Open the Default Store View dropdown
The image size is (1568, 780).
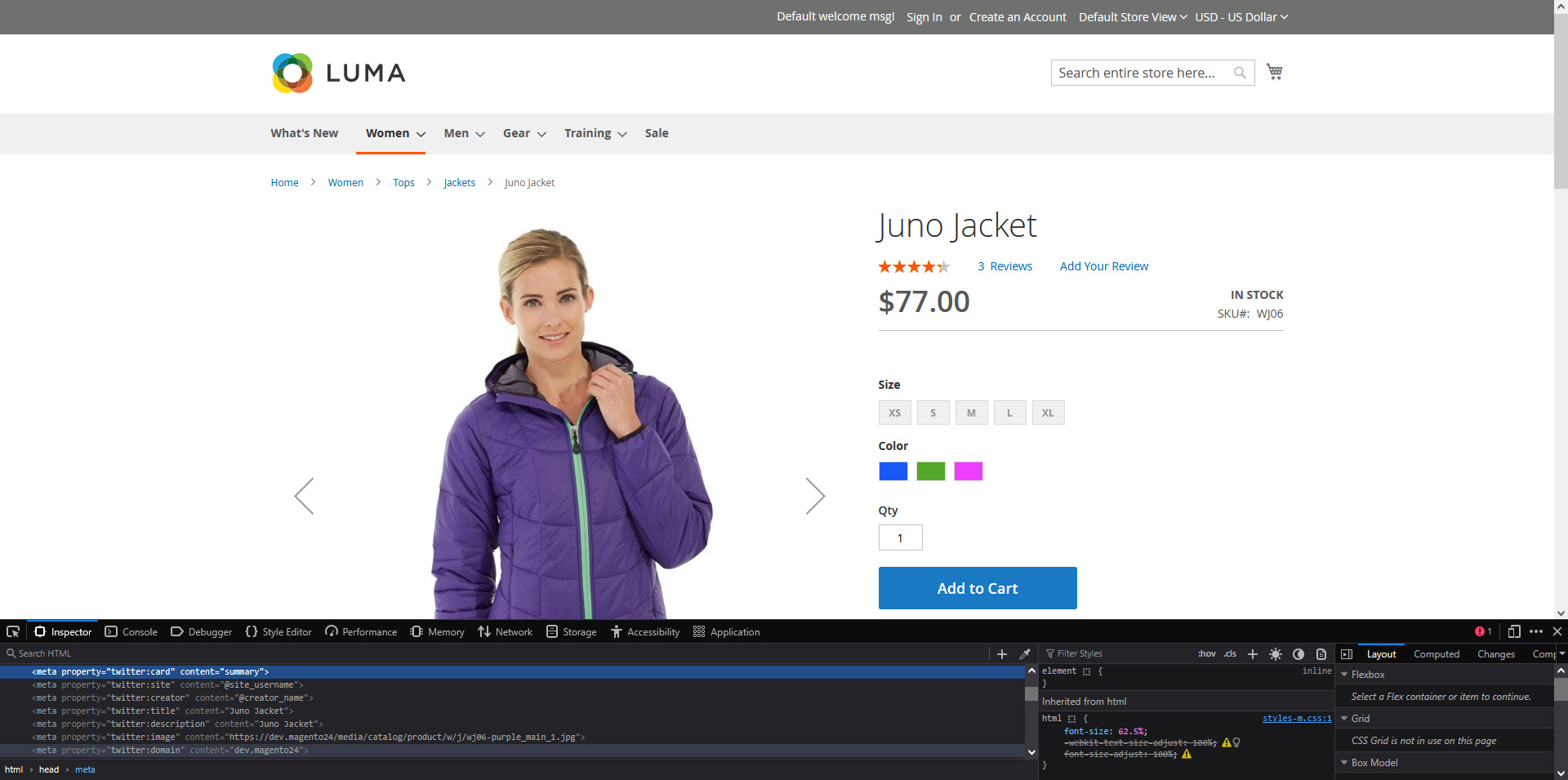(x=1133, y=17)
